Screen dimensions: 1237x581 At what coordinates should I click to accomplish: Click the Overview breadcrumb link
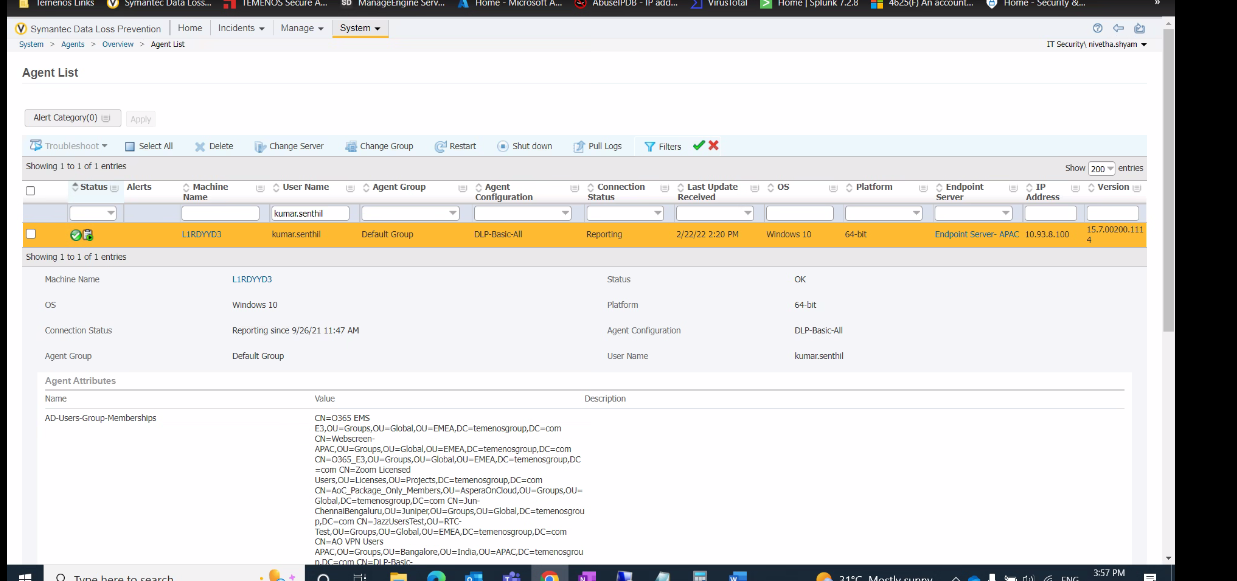tap(118, 44)
